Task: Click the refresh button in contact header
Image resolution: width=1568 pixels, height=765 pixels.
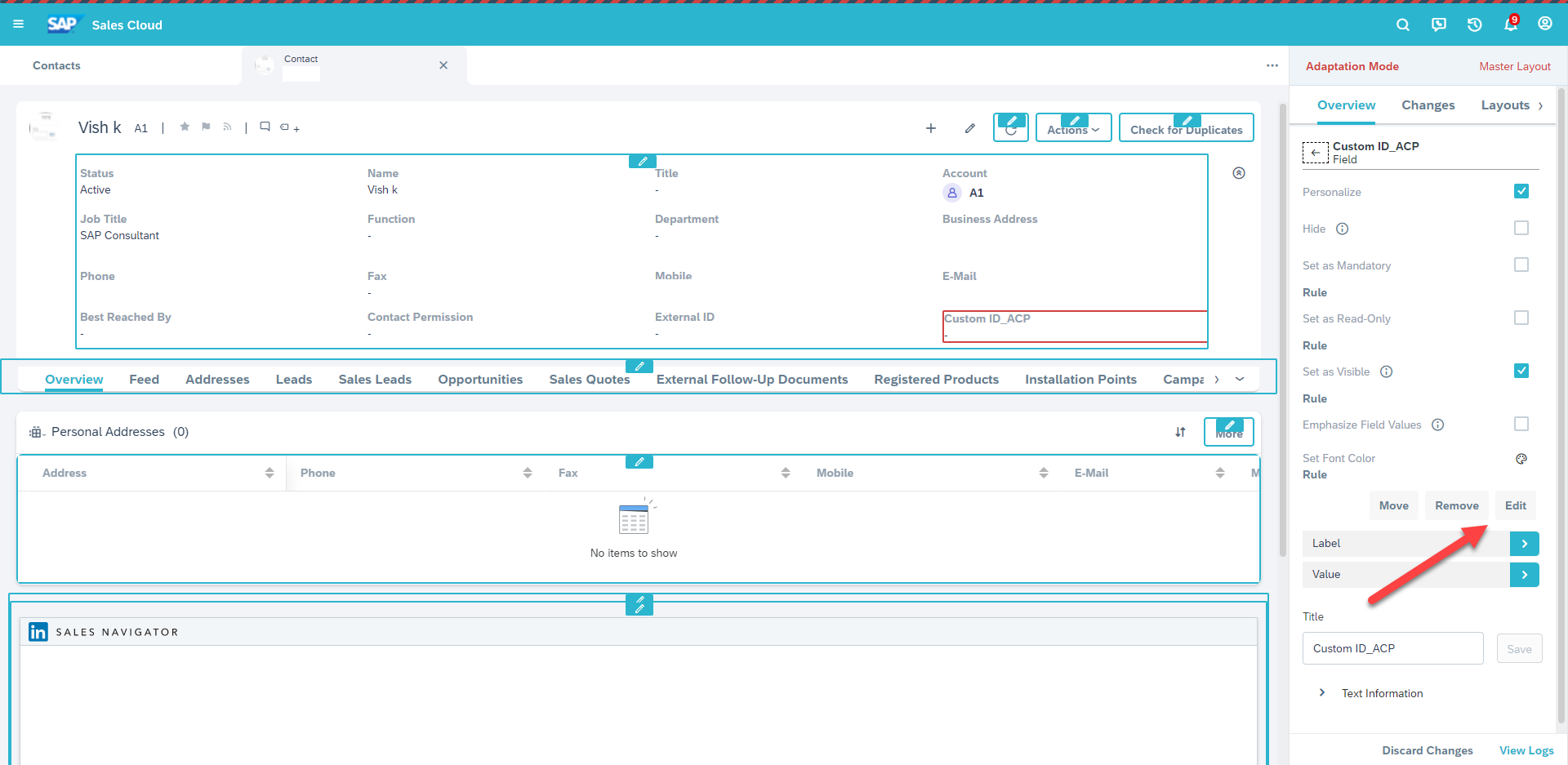Action: [1011, 127]
